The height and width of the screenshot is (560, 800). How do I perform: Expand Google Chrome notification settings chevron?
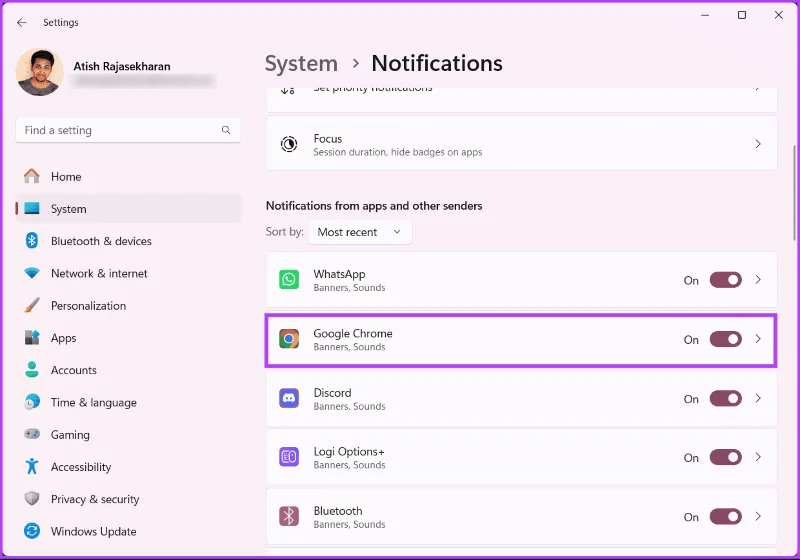pos(758,339)
